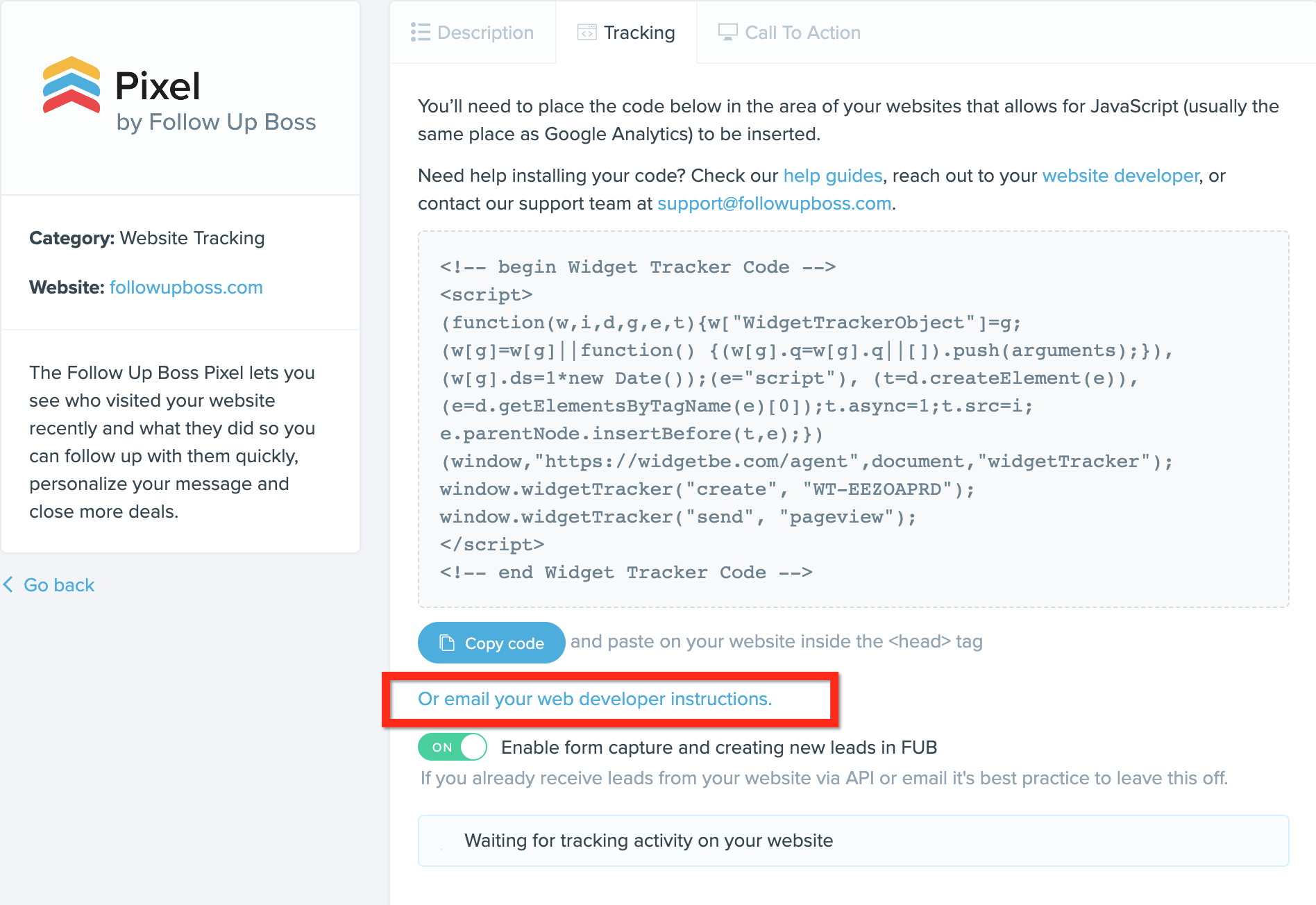
Task: Click the Waiting for tracking activity status bar
Action: pos(853,840)
